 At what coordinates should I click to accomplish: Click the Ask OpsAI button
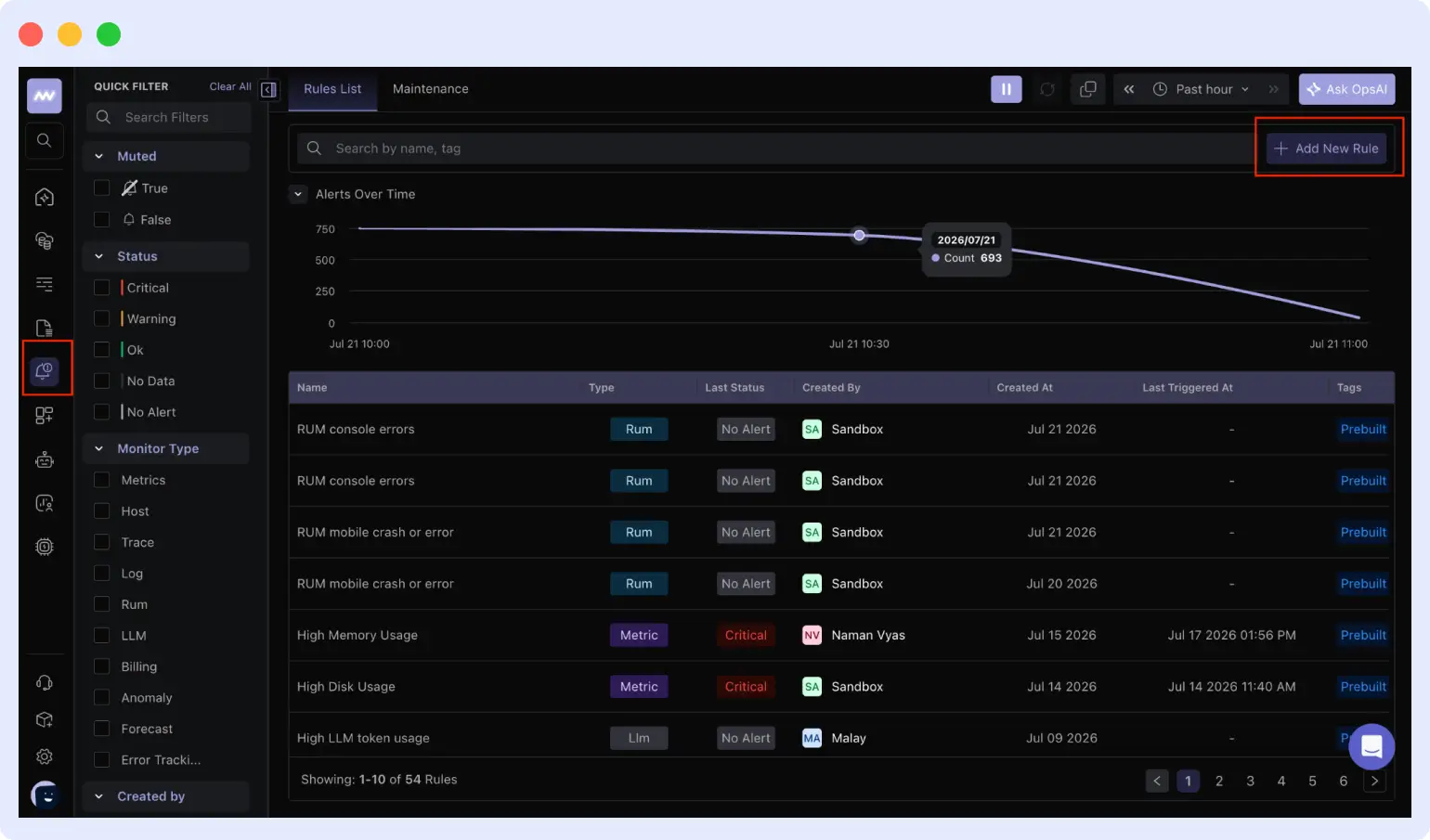click(x=1346, y=89)
